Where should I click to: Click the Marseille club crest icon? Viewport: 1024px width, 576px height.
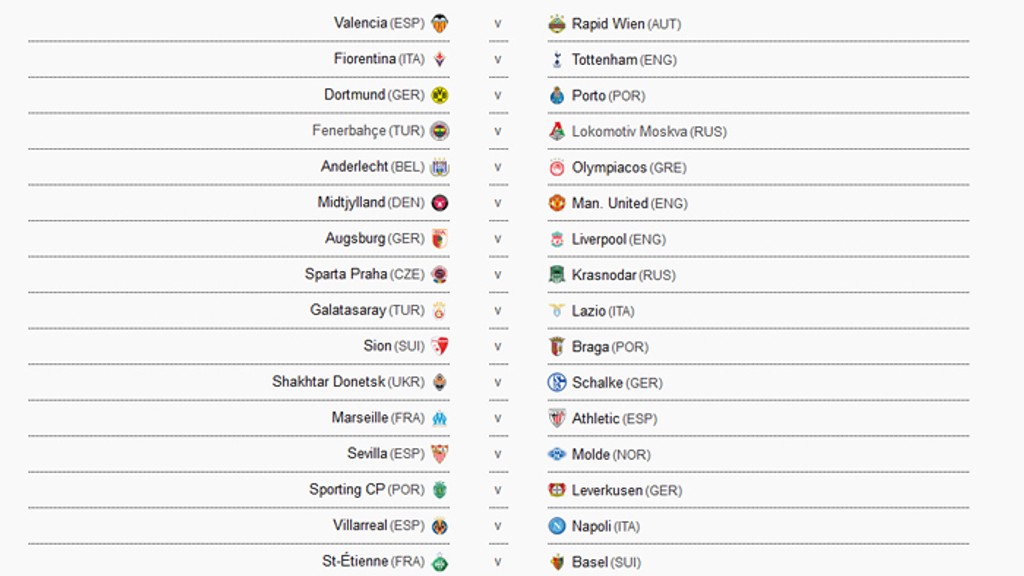tap(440, 418)
